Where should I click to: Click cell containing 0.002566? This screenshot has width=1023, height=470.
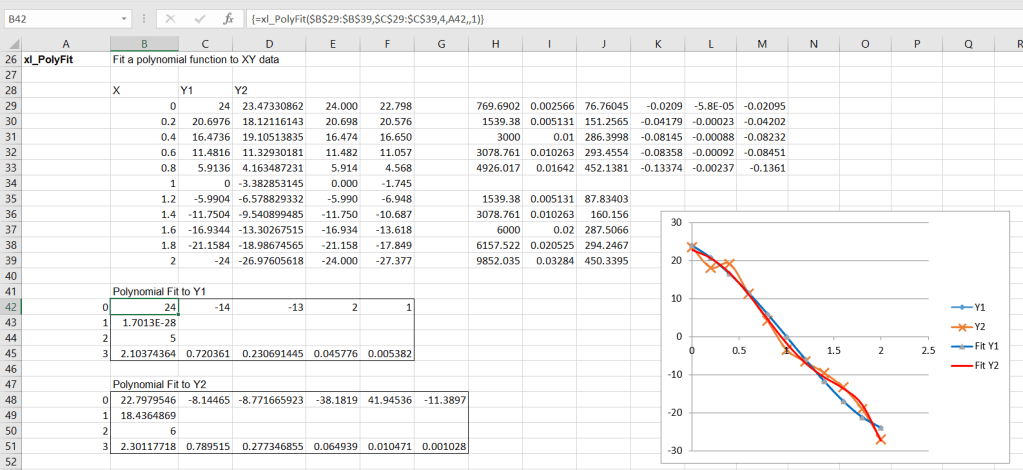click(550, 106)
